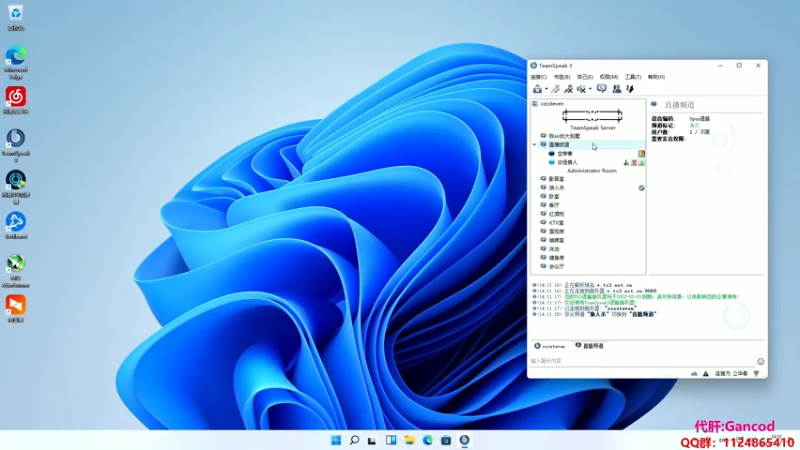Open the NetEase Cloud Music desktop shortcut
Viewport: 800px width, 450px height.
point(16,100)
